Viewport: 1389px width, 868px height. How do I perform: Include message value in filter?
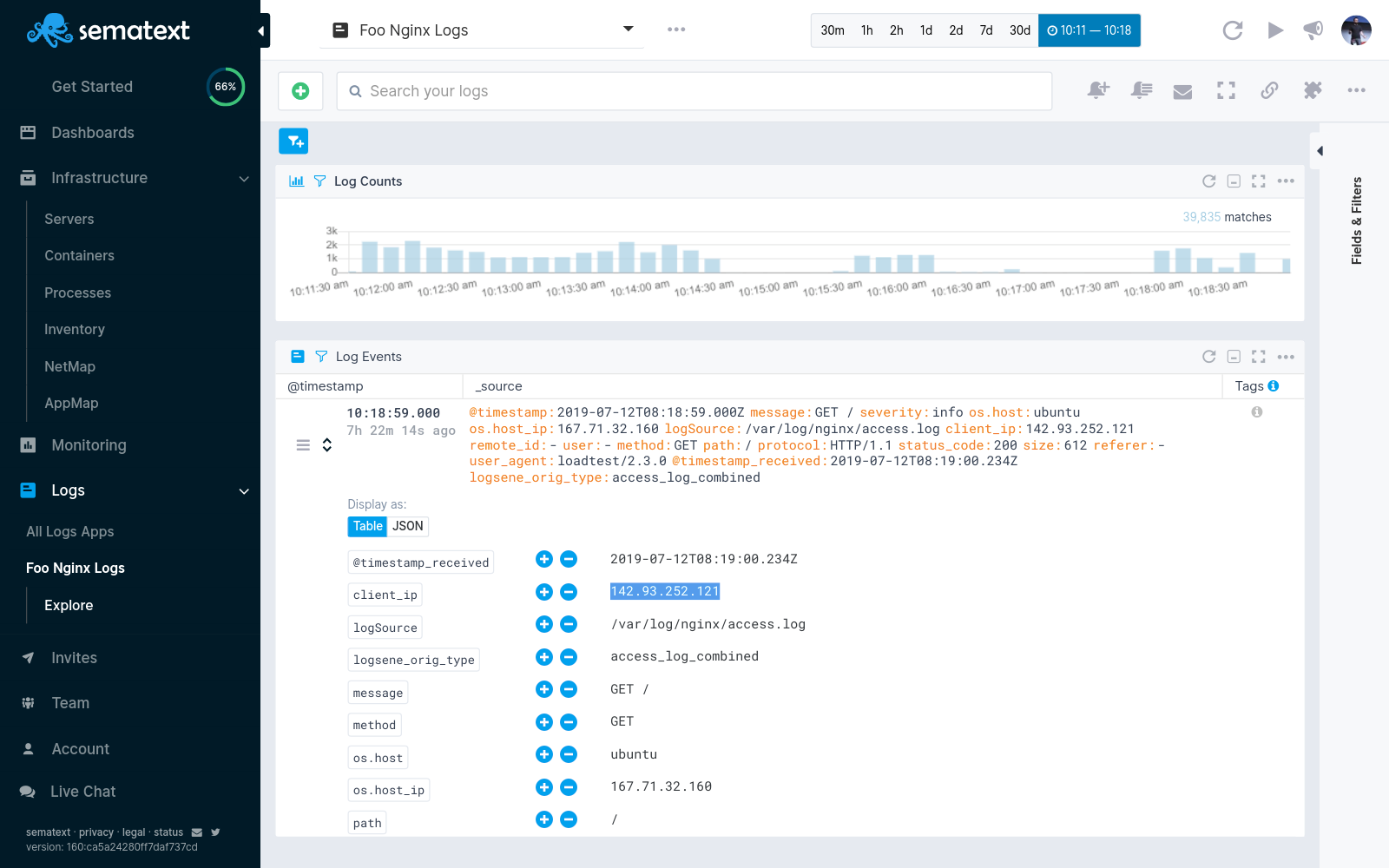(x=544, y=689)
